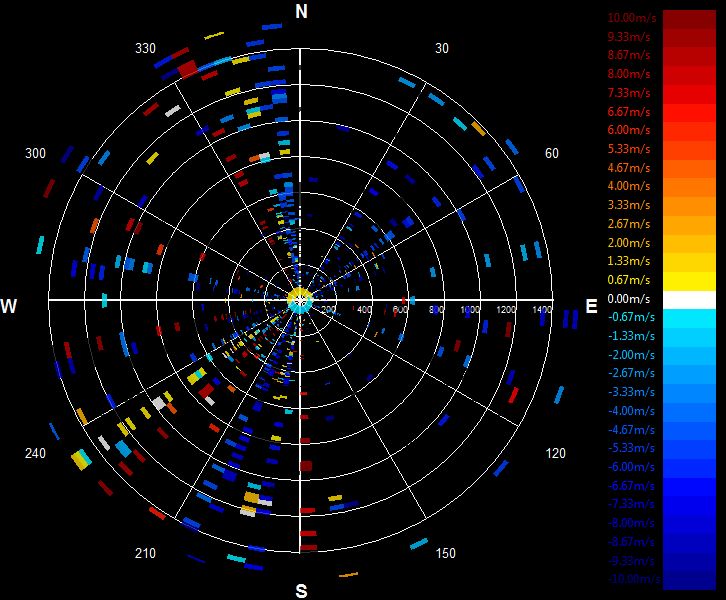Click the -7.33m/s legend label

(x=631, y=504)
